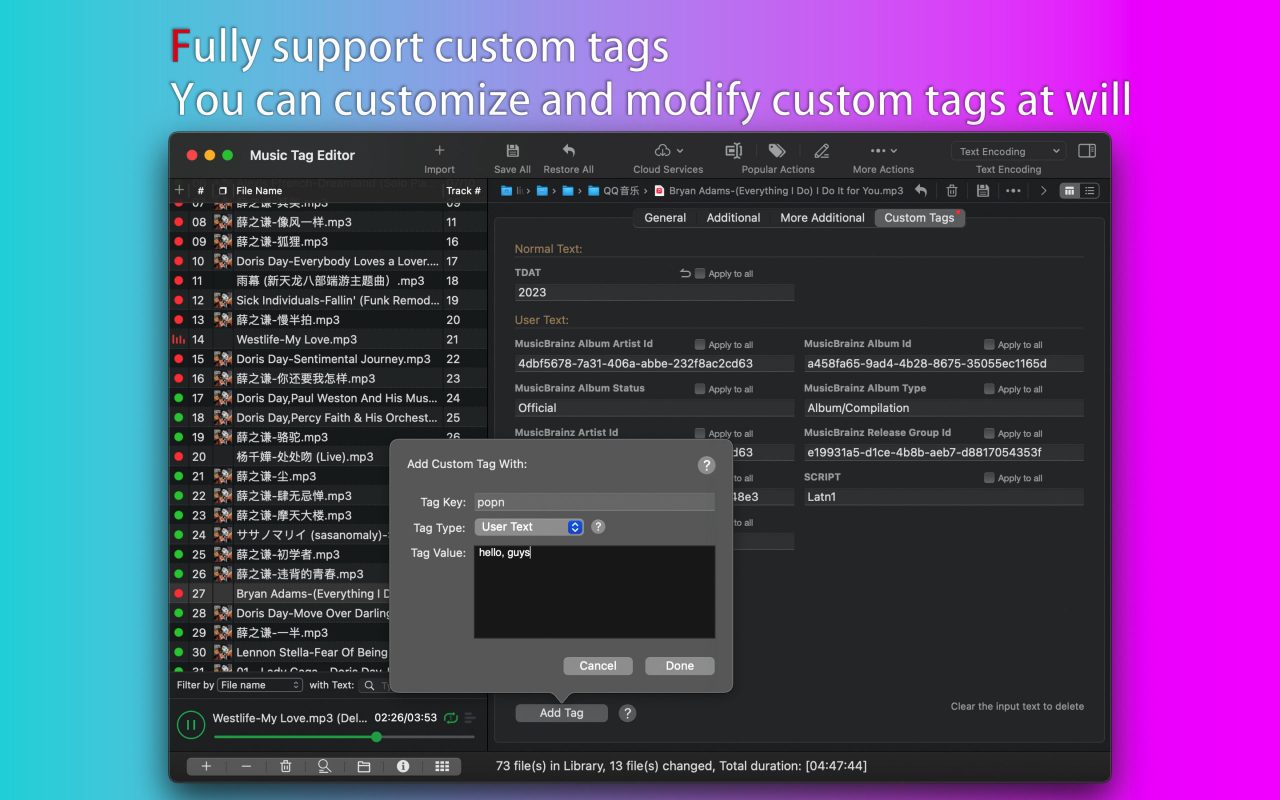
Task: Check Apply to all for MusicBrainz Album Type
Action: coord(989,389)
